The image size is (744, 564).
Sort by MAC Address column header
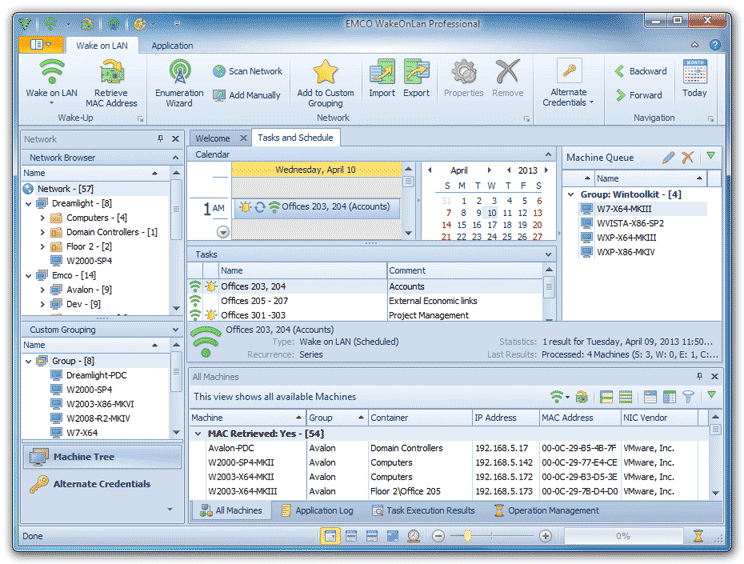tap(580, 417)
